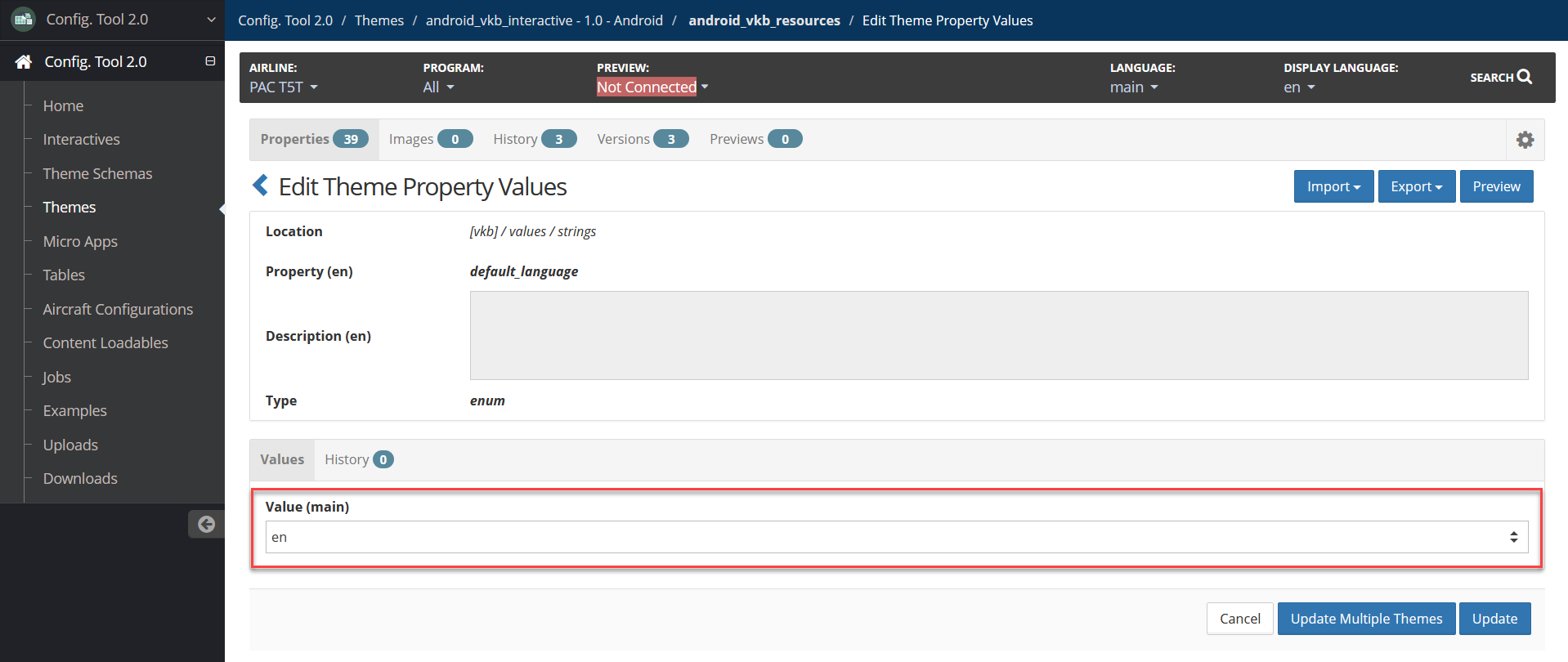Click the default_language property name

point(524,271)
